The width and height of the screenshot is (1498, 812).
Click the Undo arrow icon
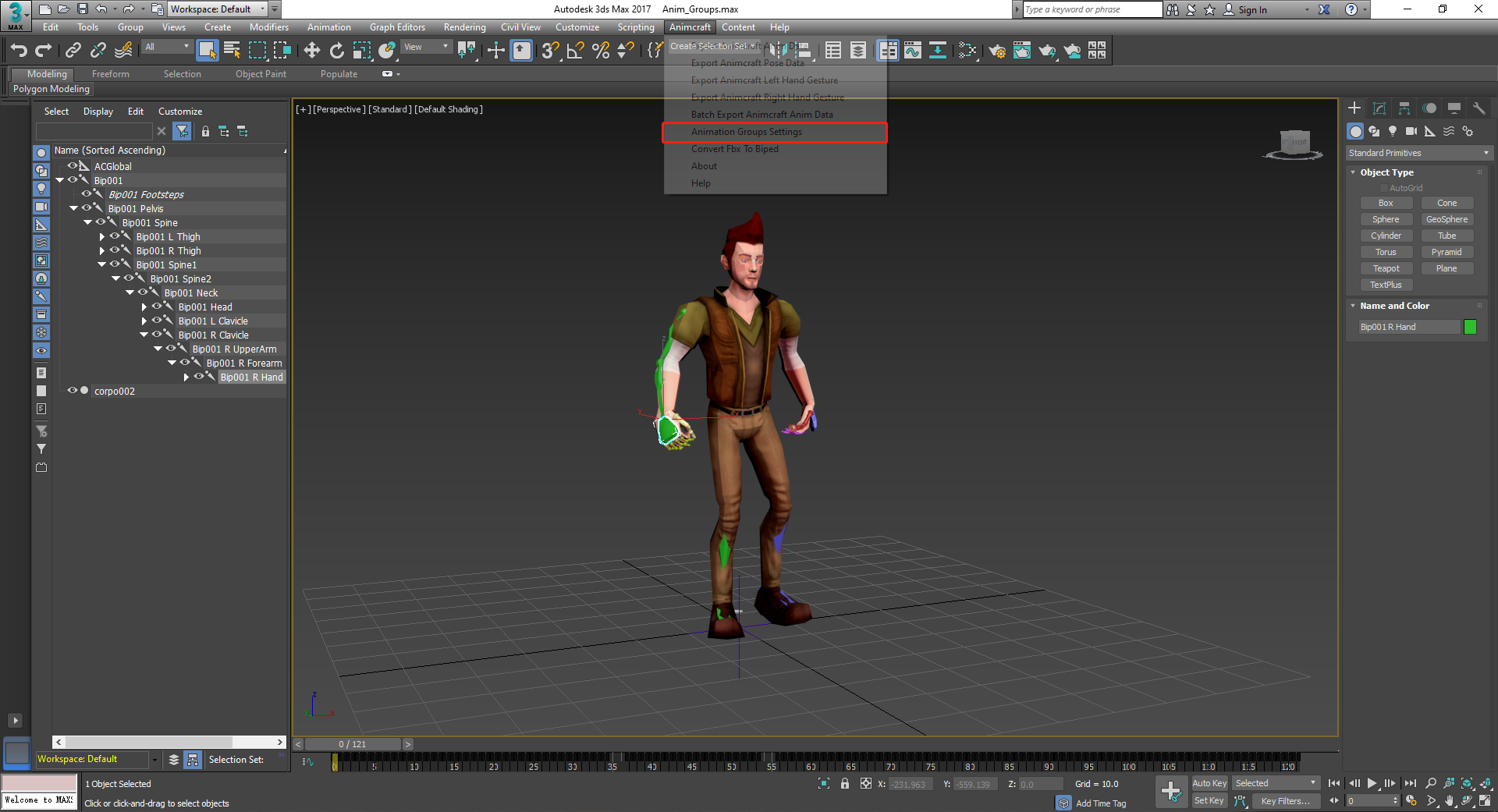(18, 51)
